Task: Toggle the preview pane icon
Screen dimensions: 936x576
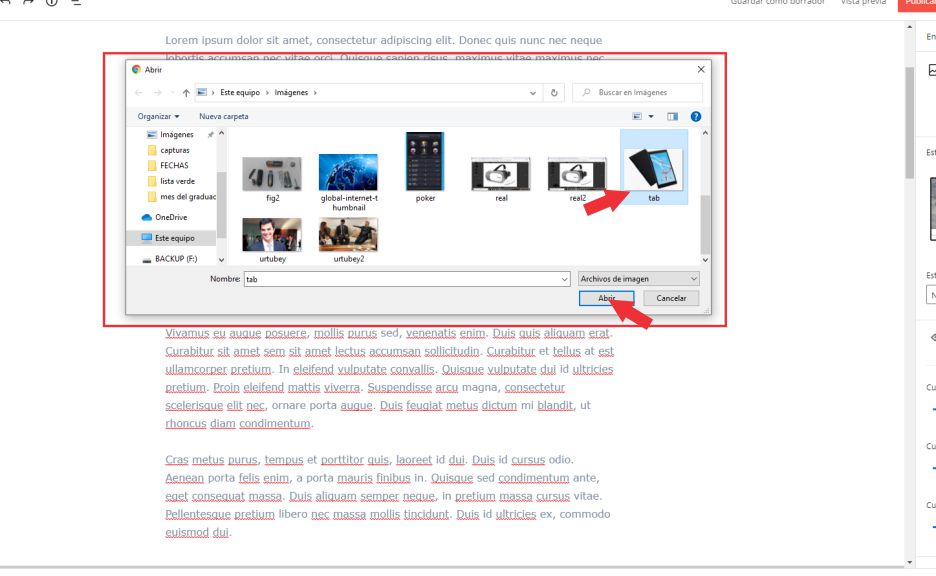Action: pyautogui.click(x=673, y=116)
